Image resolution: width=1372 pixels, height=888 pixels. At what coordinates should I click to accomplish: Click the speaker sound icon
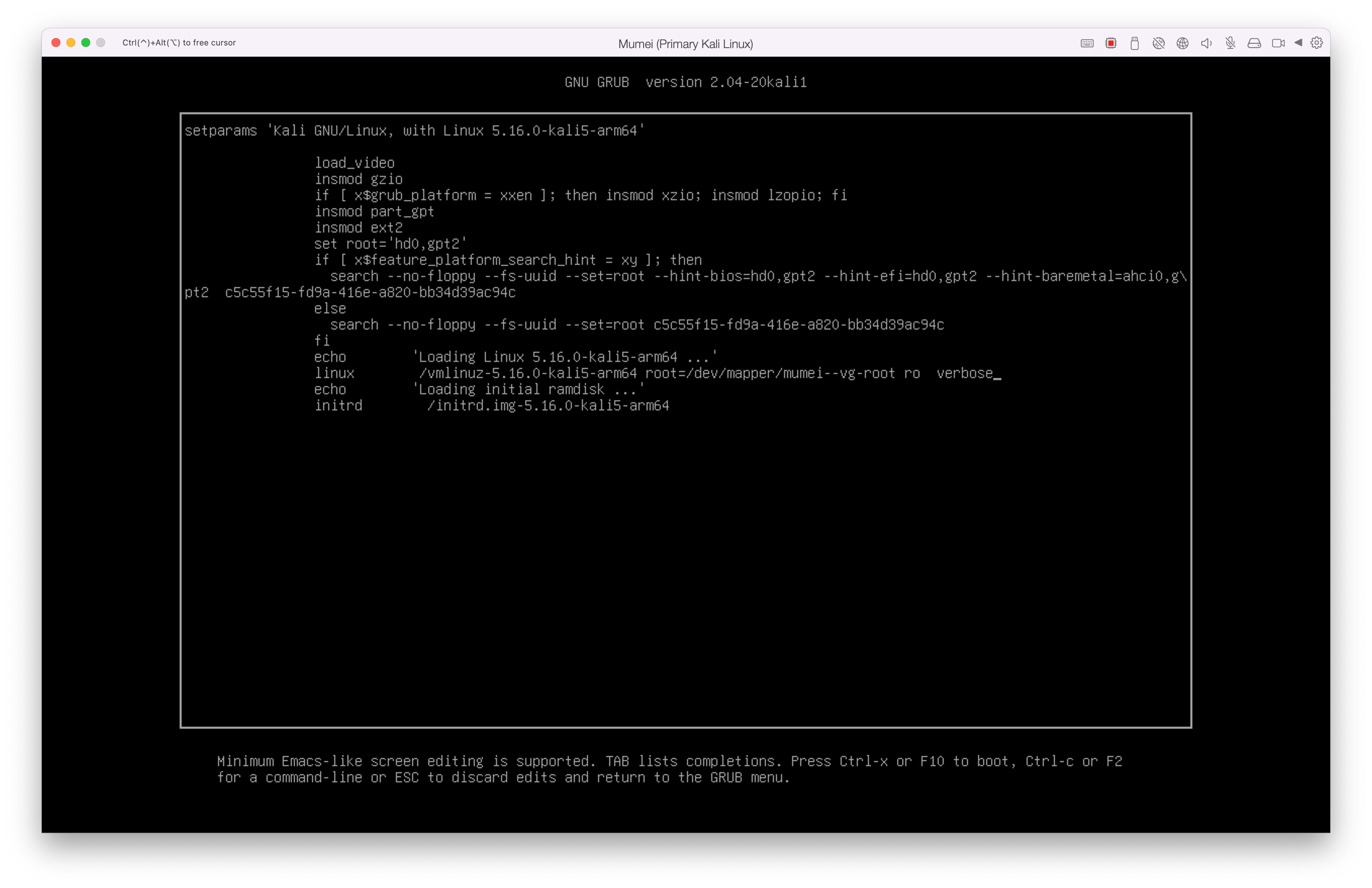pos(1206,43)
